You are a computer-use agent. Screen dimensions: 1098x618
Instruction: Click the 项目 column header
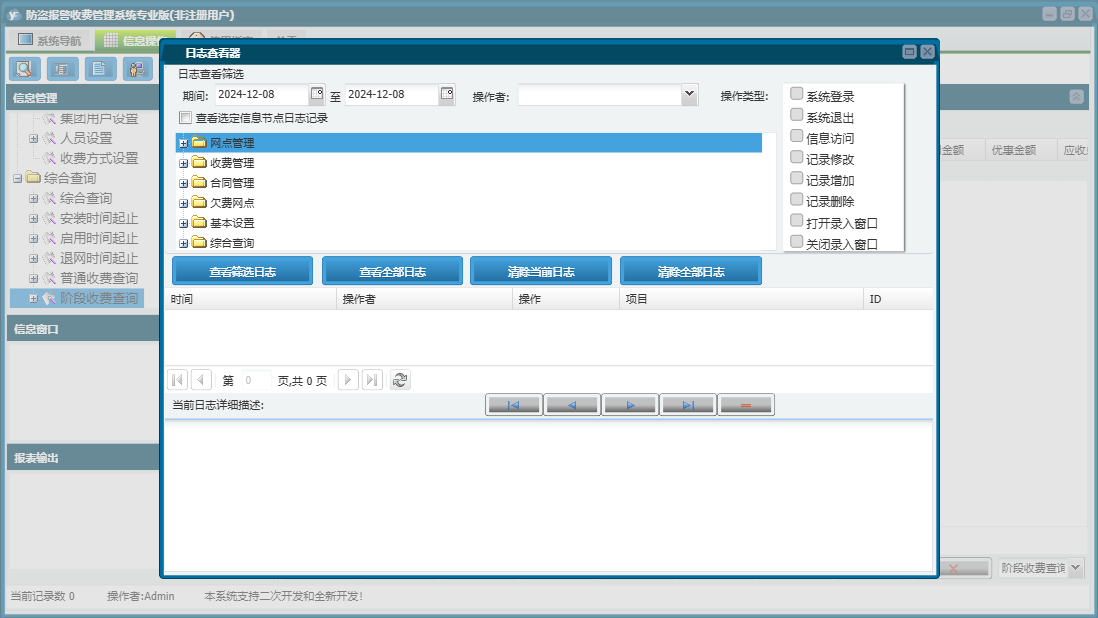click(742, 299)
